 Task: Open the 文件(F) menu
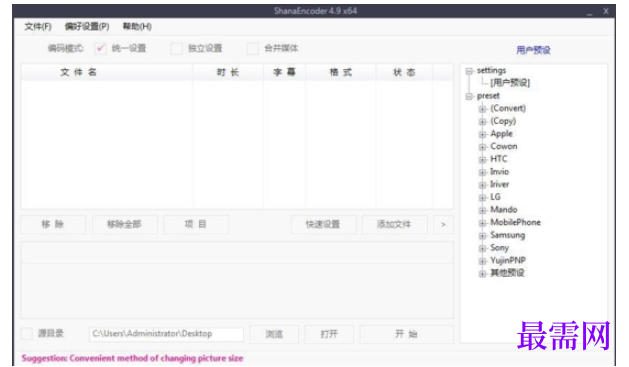click(x=38, y=26)
